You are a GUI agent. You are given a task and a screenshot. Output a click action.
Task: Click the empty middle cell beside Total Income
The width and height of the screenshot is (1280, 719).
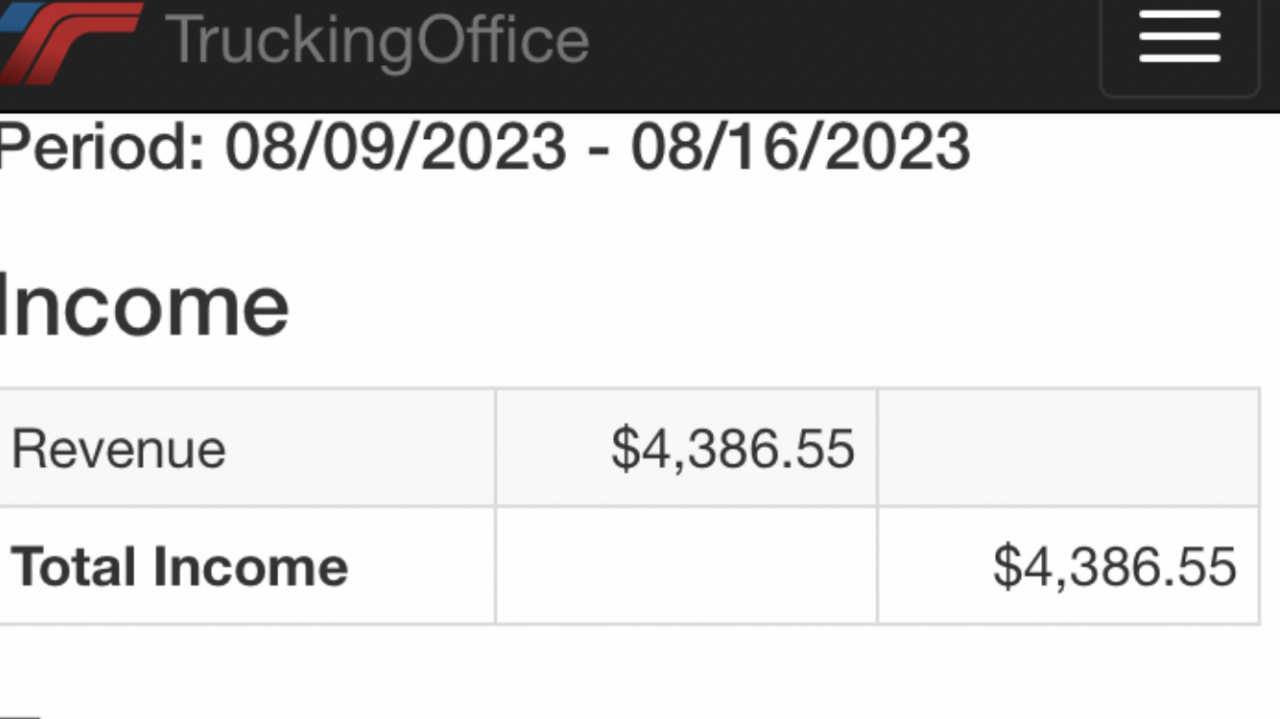click(686, 566)
